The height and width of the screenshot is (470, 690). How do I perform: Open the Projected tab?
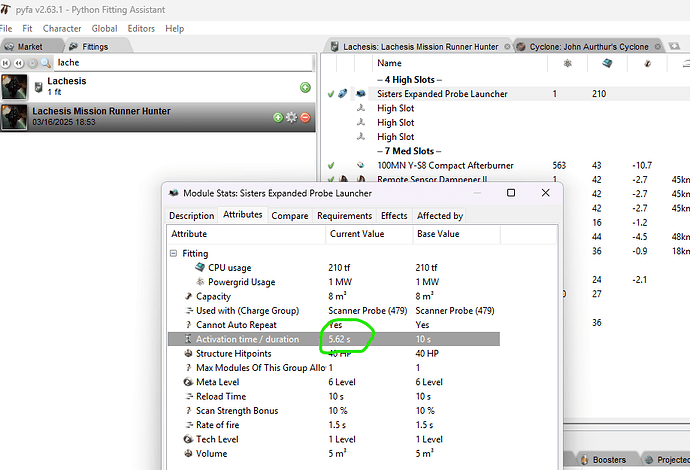pyautogui.click(x=667, y=459)
